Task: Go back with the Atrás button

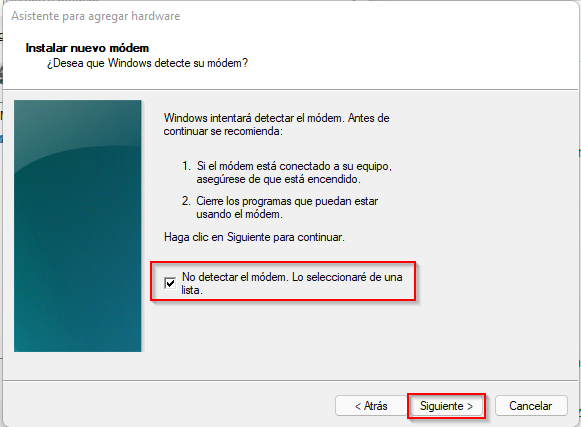Action: (371, 406)
